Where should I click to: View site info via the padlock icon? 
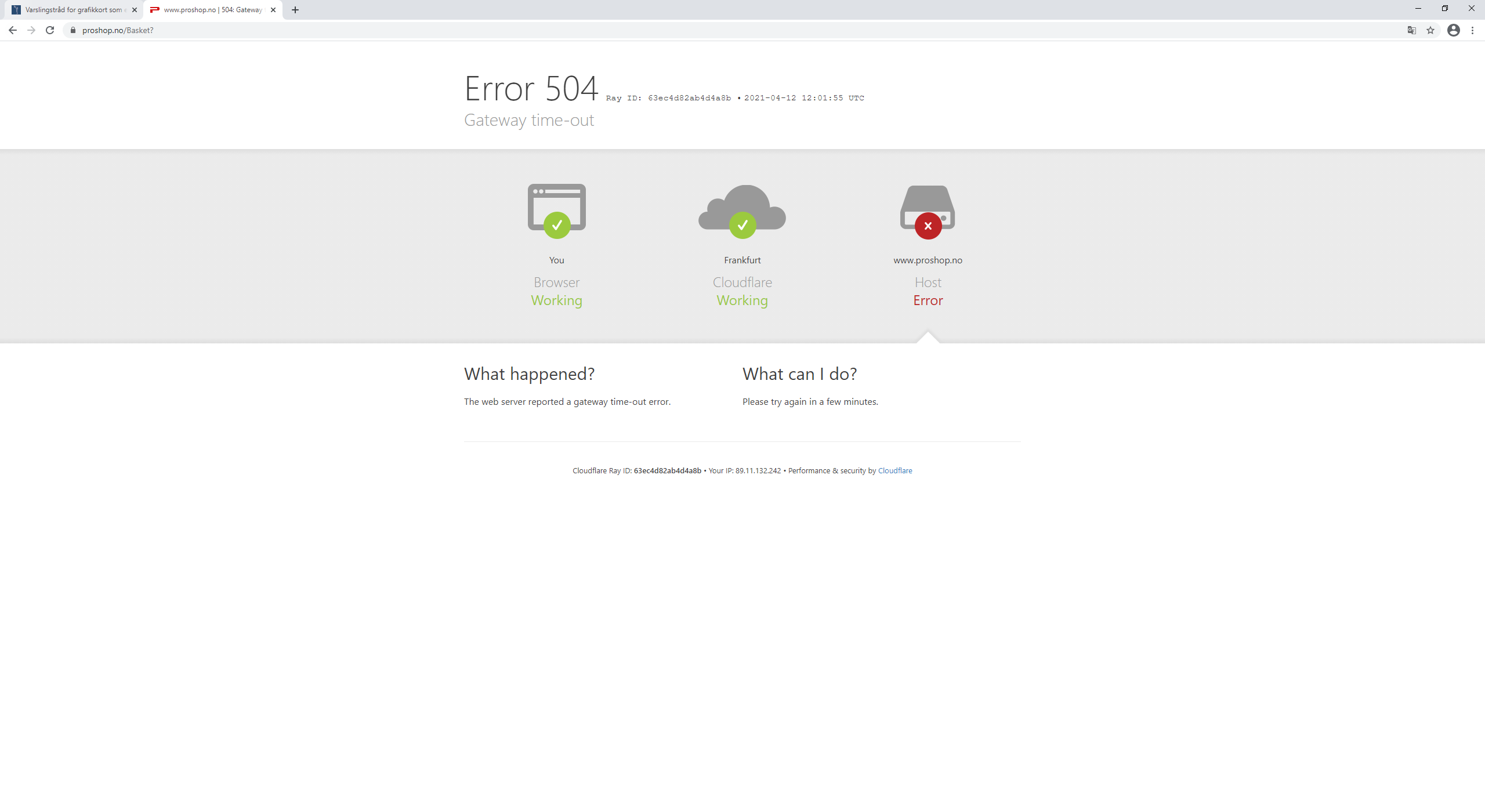point(73,30)
